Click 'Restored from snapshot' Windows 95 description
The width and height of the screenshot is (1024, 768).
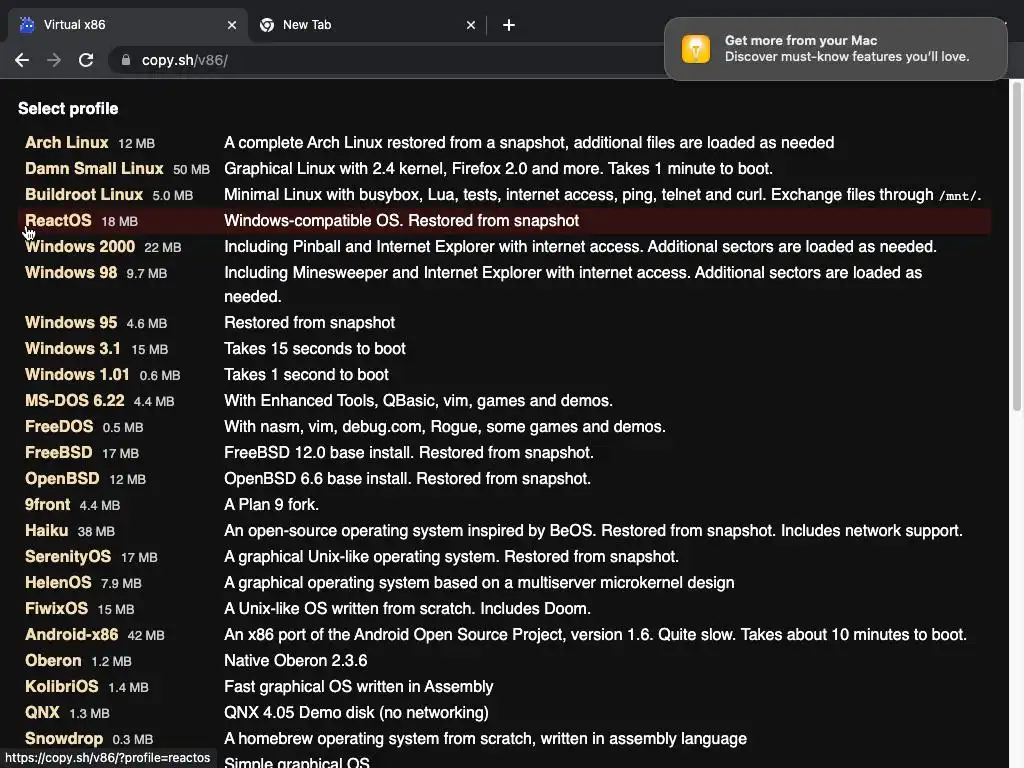coord(310,323)
